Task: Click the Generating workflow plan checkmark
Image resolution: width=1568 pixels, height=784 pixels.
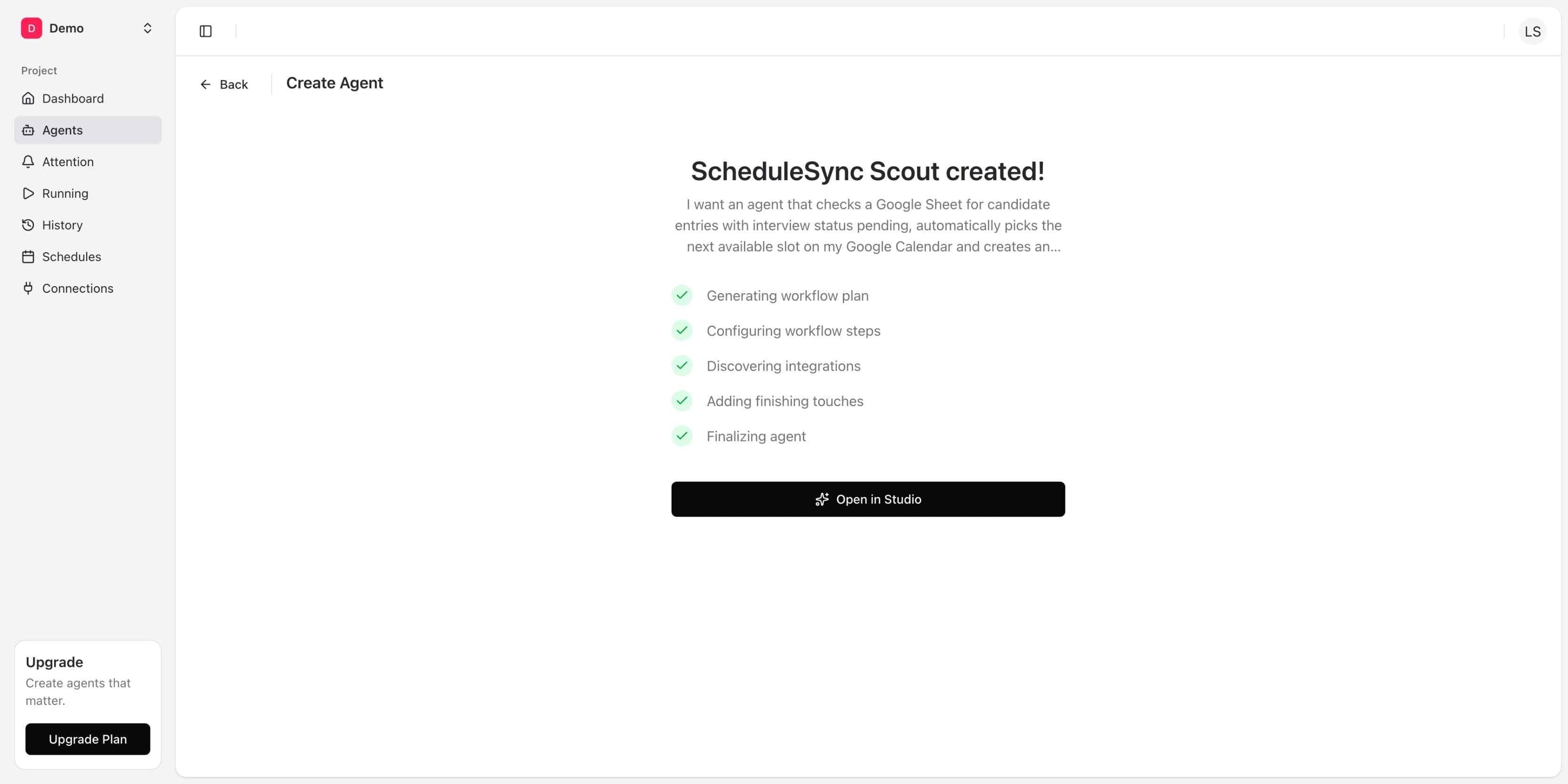Action: coord(682,295)
